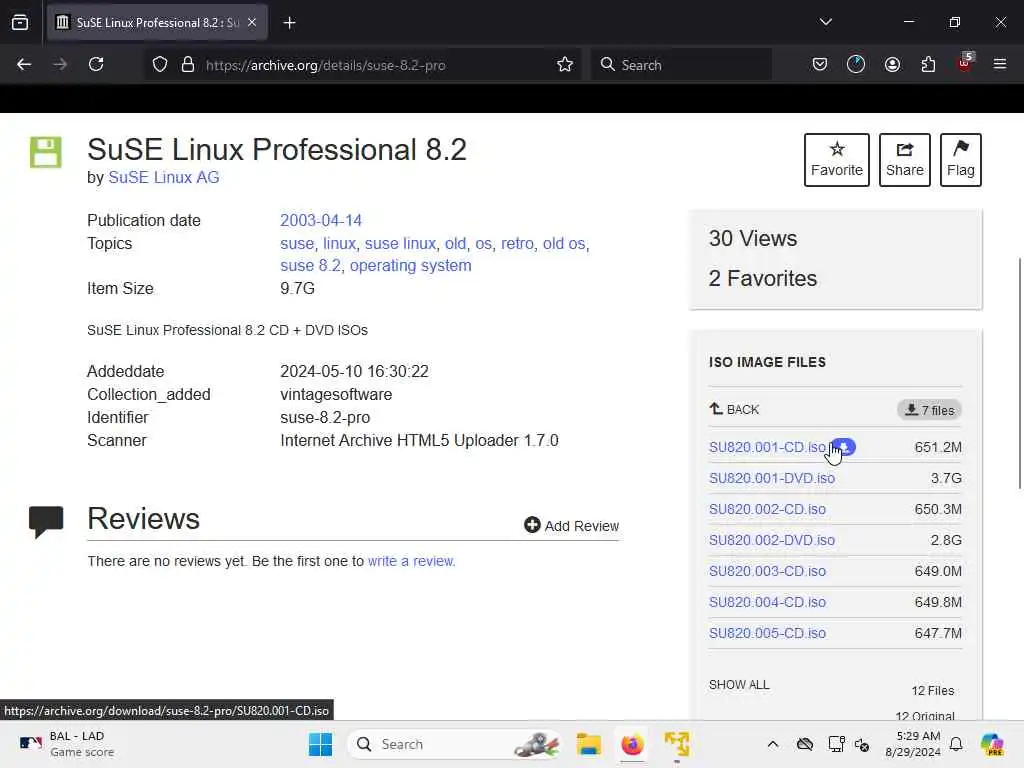Open the 'suse' topic link
Screen dimensions: 1024x768
coord(297,244)
